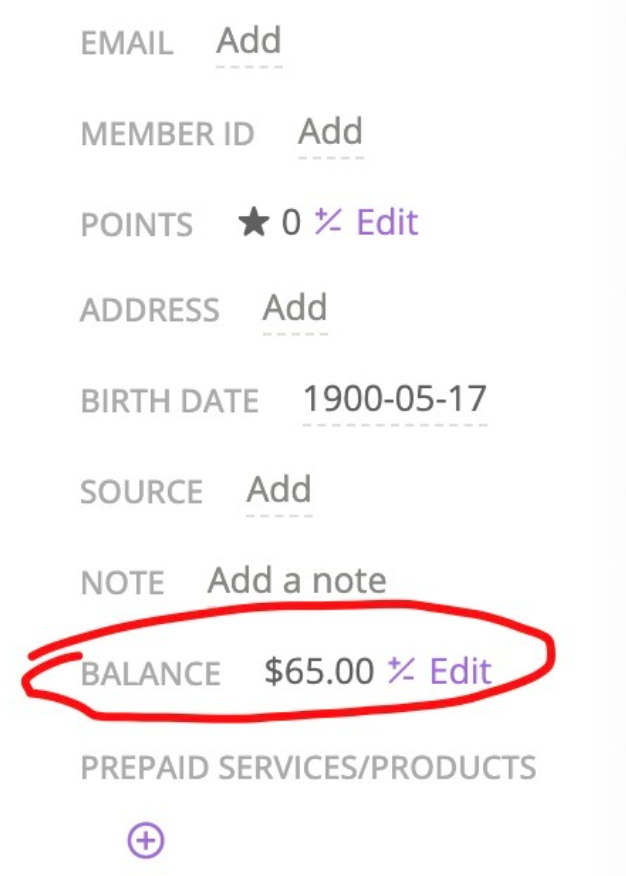This screenshot has height=876, width=626.
Task: Click the plus/minus icon for Balance
Action: pyautogui.click(x=402, y=670)
